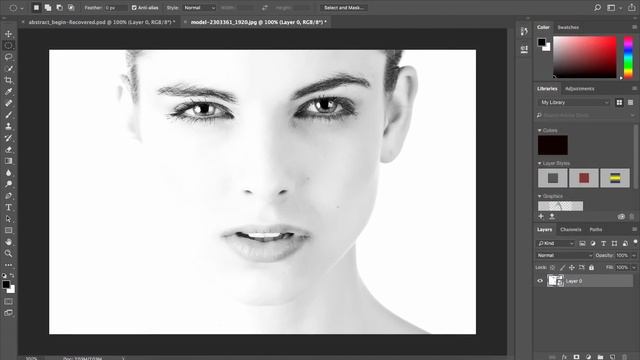Open the My Library dropdown
Image resolution: width=640 pixels, height=360 pixels.
click(x=573, y=102)
